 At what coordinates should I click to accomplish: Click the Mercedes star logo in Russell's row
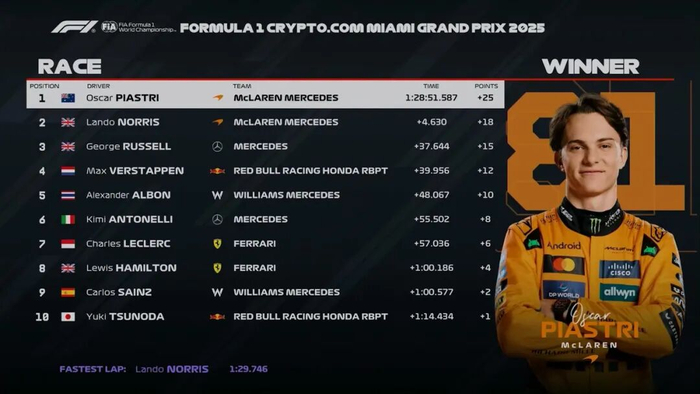coord(217,146)
